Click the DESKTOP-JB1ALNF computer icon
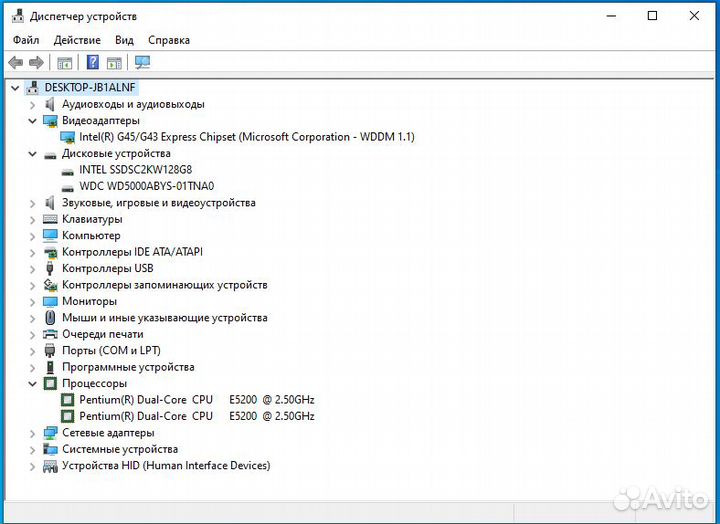 pos(33,87)
